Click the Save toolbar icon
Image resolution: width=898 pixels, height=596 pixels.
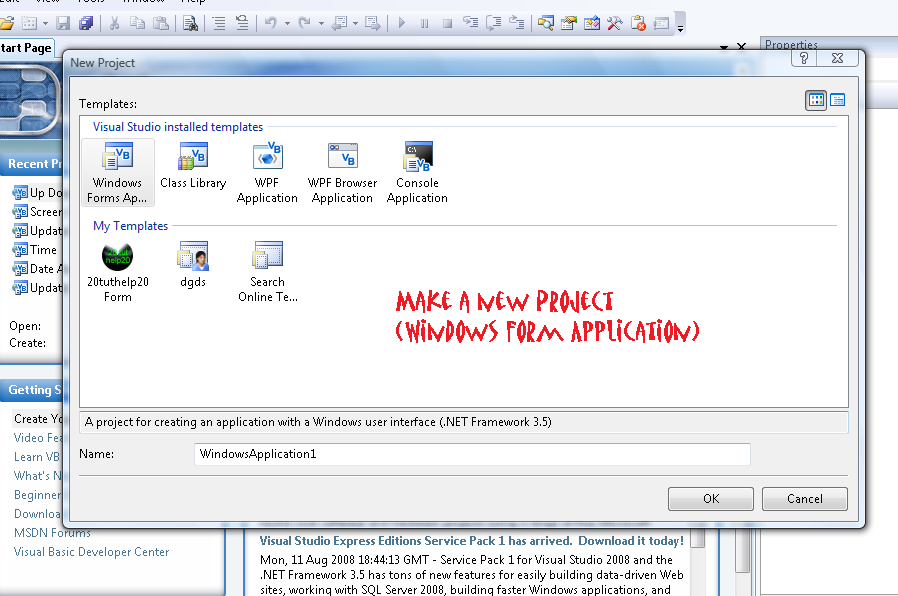pyautogui.click(x=63, y=23)
